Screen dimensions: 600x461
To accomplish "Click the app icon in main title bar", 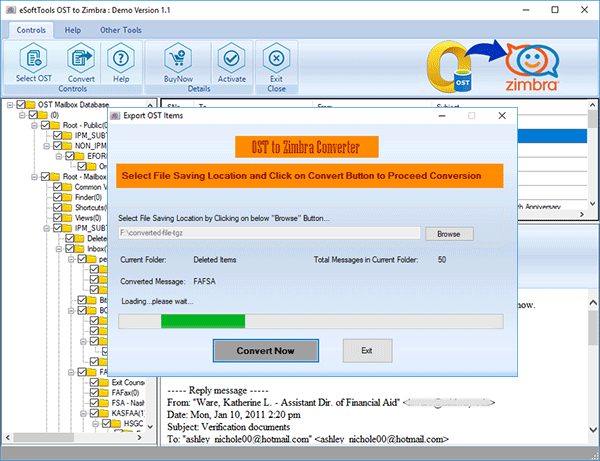I will point(11,10).
